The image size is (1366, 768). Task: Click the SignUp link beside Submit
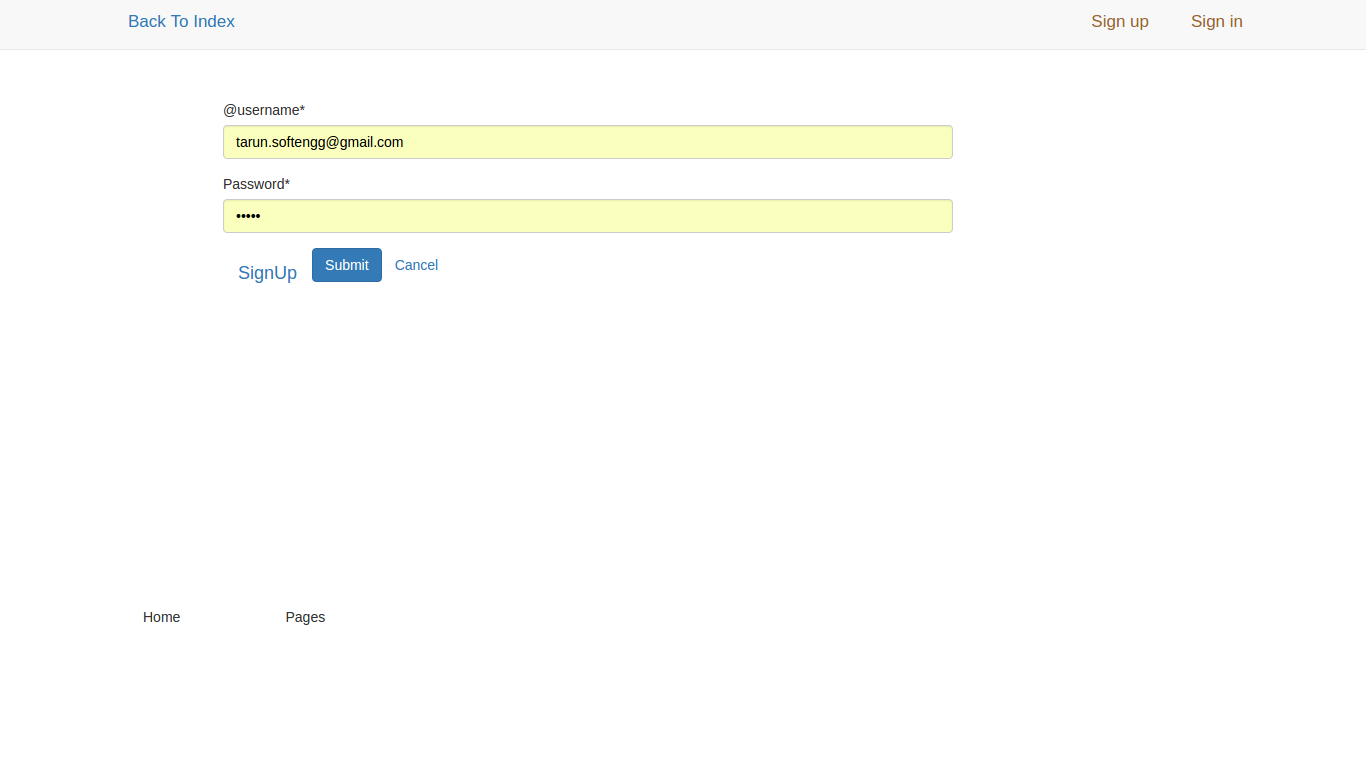click(267, 273)
